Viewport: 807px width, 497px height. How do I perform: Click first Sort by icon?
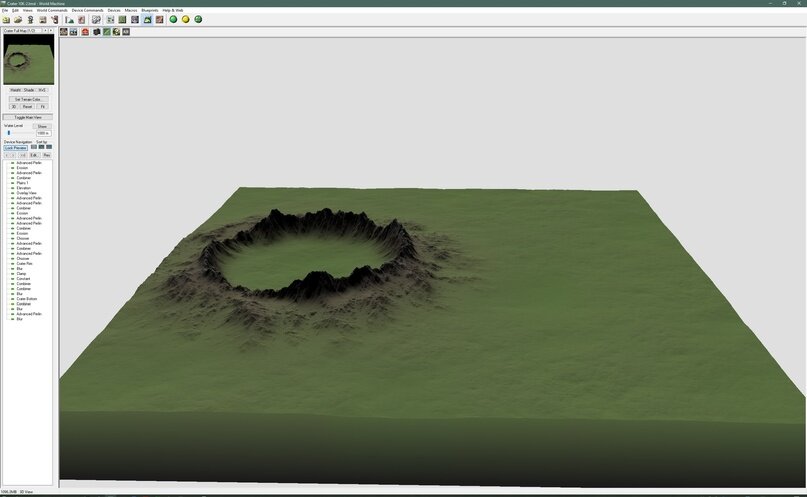(34, 147)
